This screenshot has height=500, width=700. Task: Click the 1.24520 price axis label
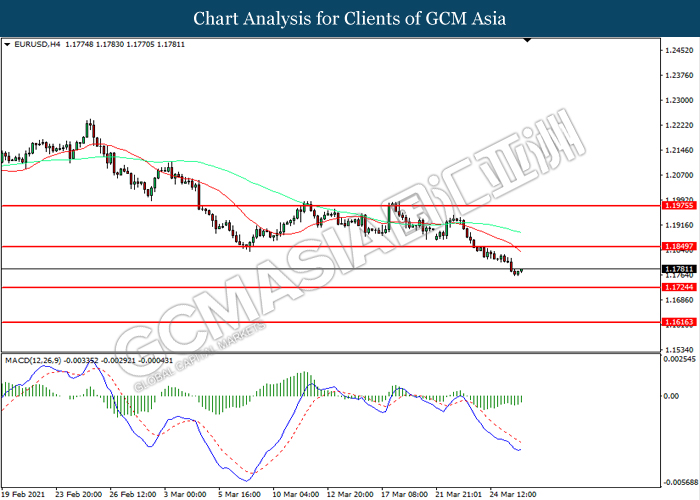(679, 50)
